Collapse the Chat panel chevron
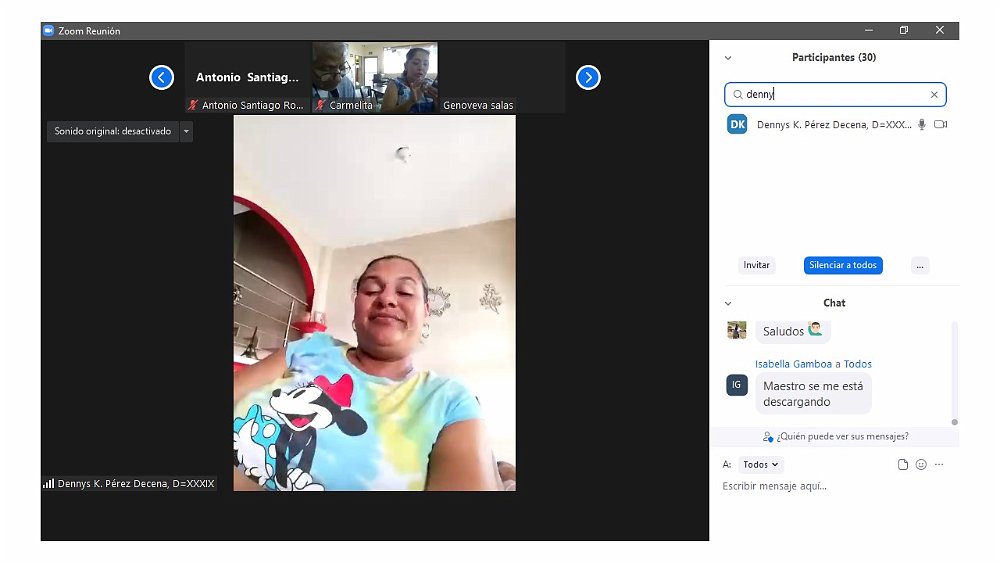This screenshot has width=1000, height=563. point(728,303)
